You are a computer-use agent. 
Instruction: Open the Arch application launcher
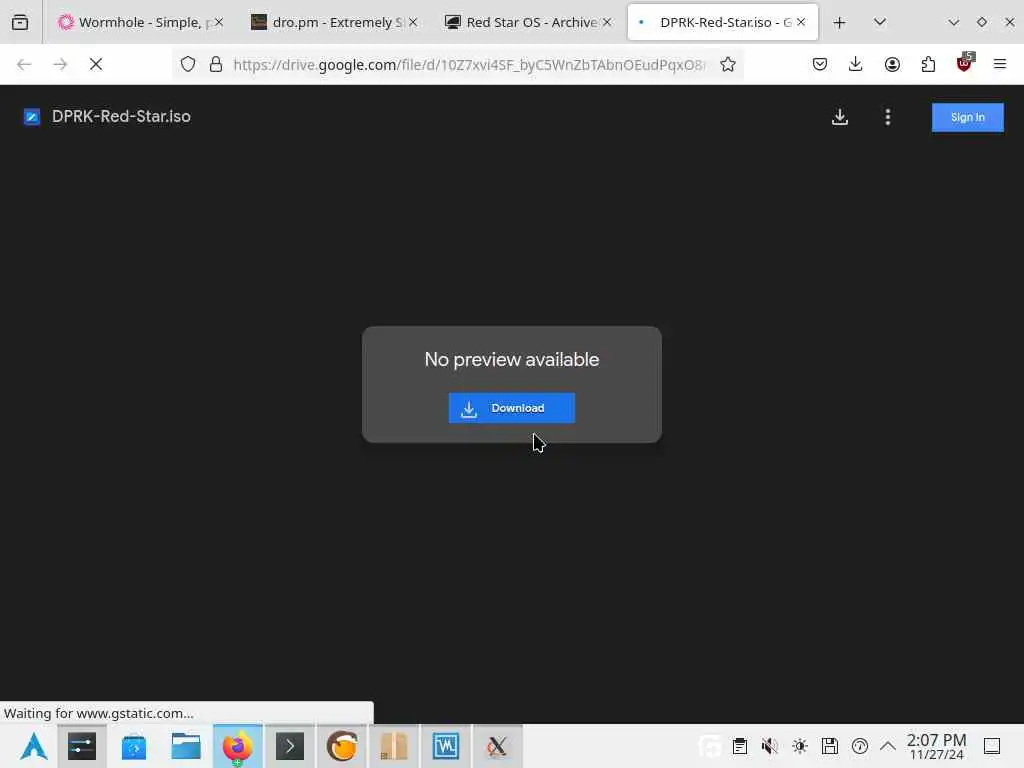33,746
